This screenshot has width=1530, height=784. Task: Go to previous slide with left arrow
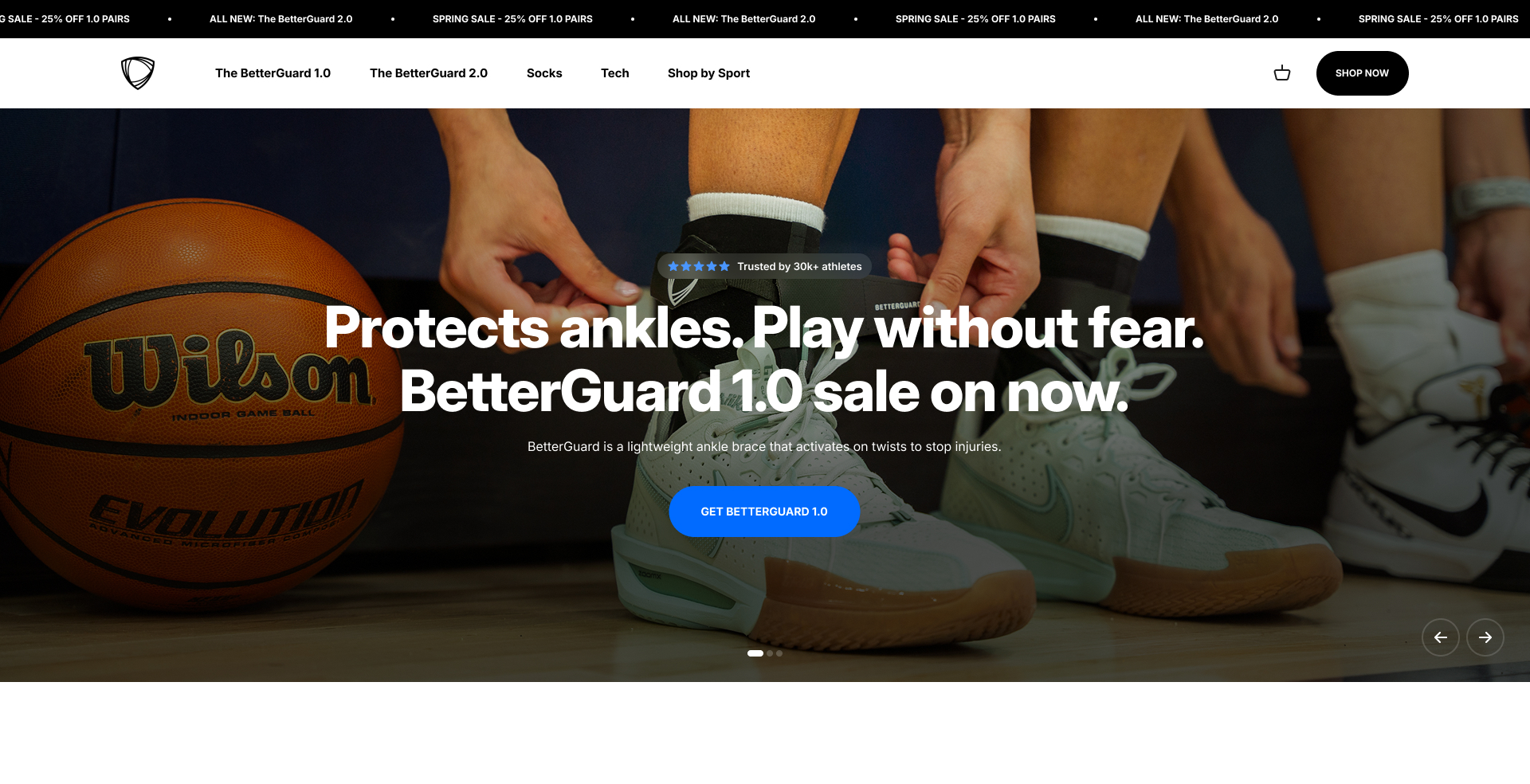[1441, 637]
